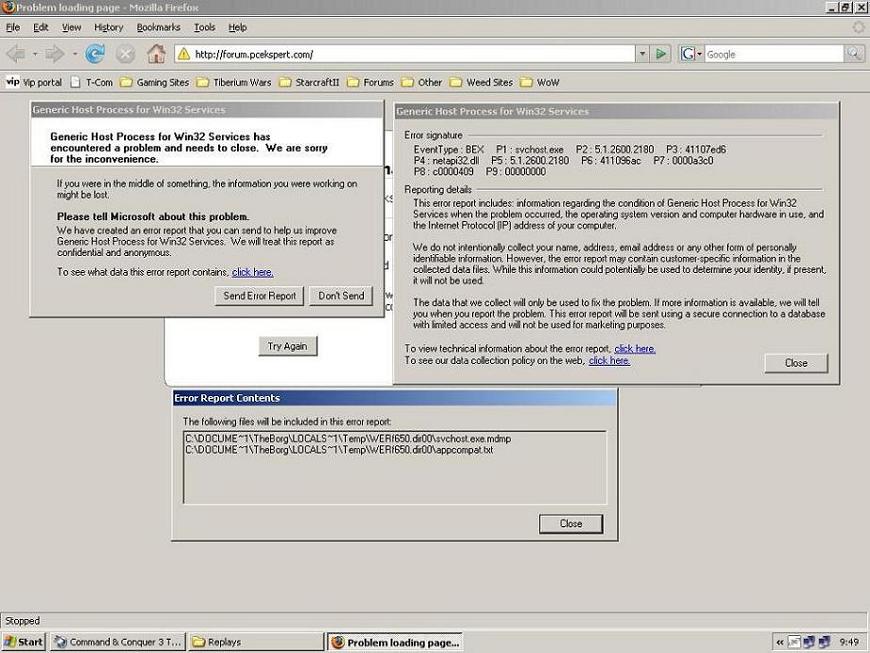This screenshot has width=870, height=653.
Task: Click the Start button
Action: pyautogui.click(x=24, y=642)
